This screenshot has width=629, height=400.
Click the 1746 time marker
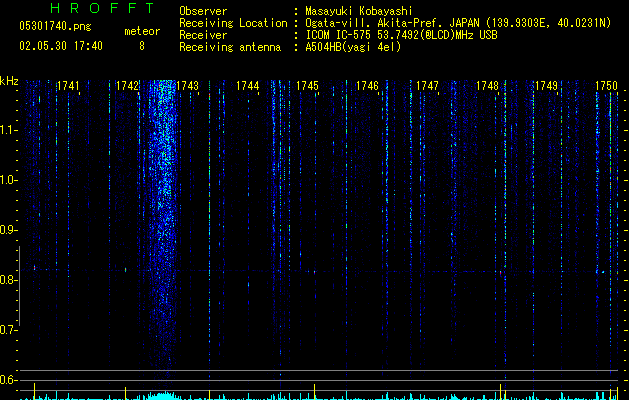[x=367, y=86]
